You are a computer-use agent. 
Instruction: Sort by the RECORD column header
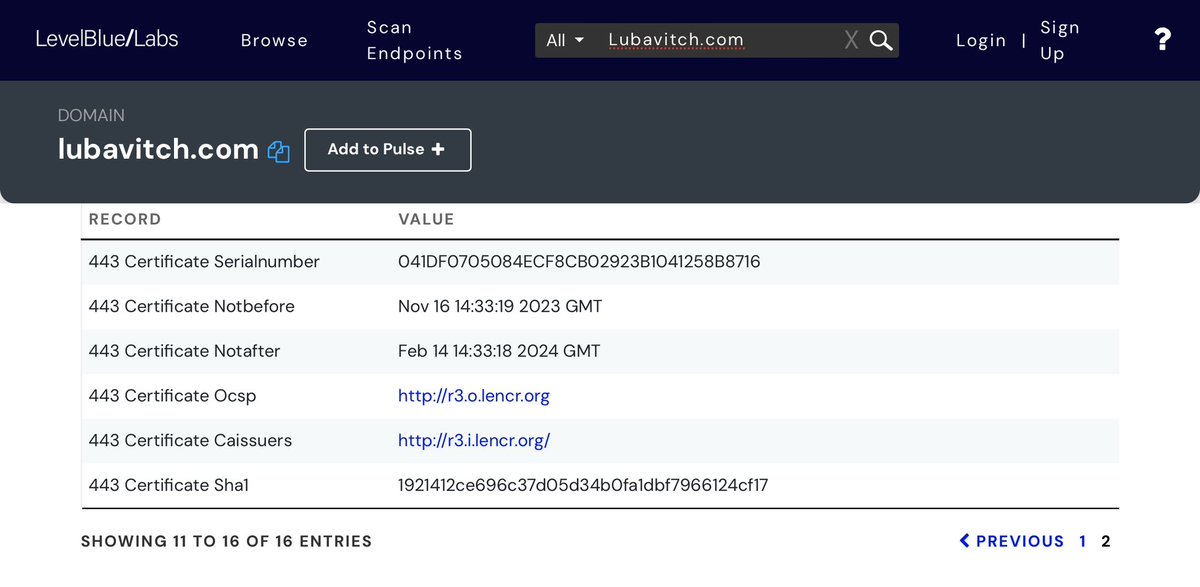[x=125, y=219]
